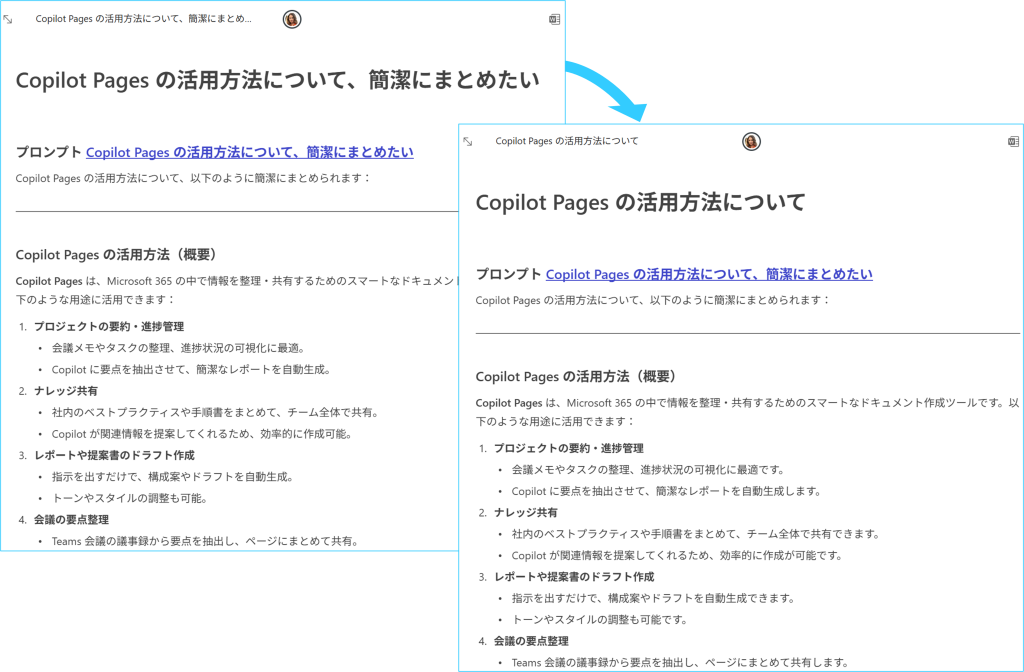Open the prompt link in the front window
The image size is (1024, 672).
[x=709, y=274]
